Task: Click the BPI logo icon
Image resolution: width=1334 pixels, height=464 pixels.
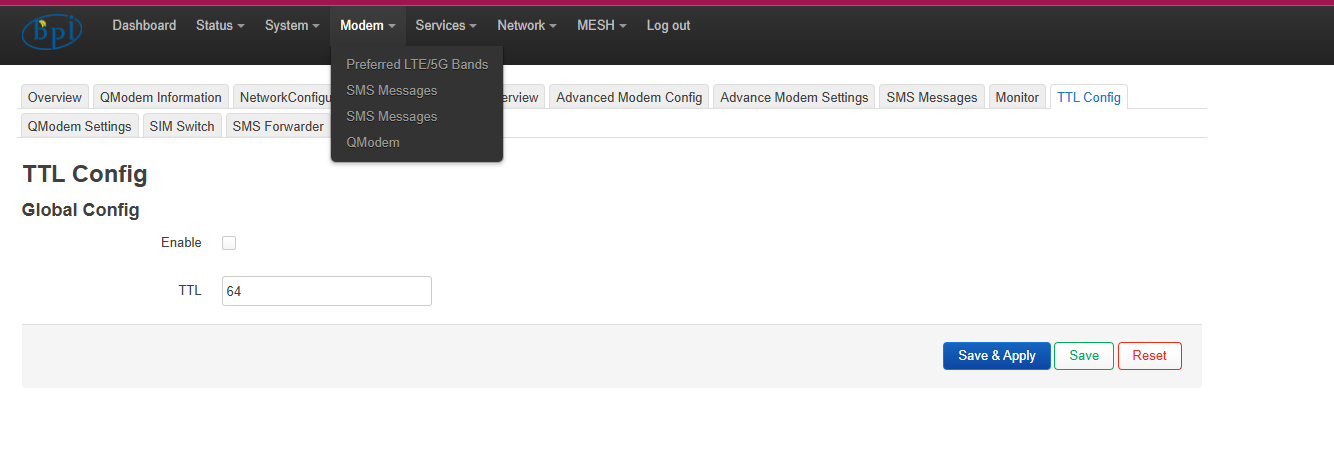Action: coord(51,30)
